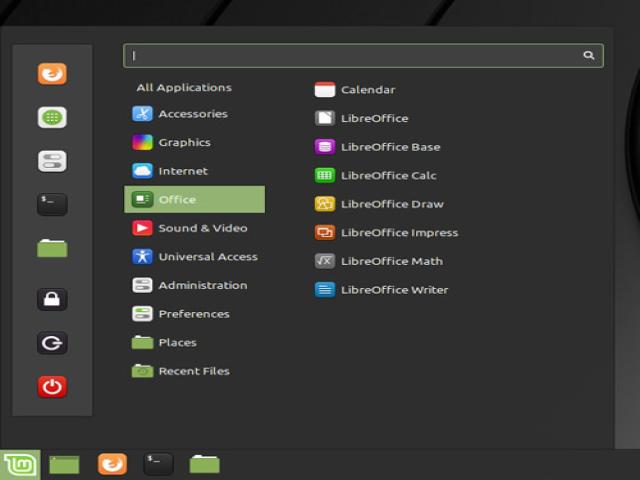The image size is (640, 480).
Task: Launch LibreOffice Math
Action: (378, 261)
